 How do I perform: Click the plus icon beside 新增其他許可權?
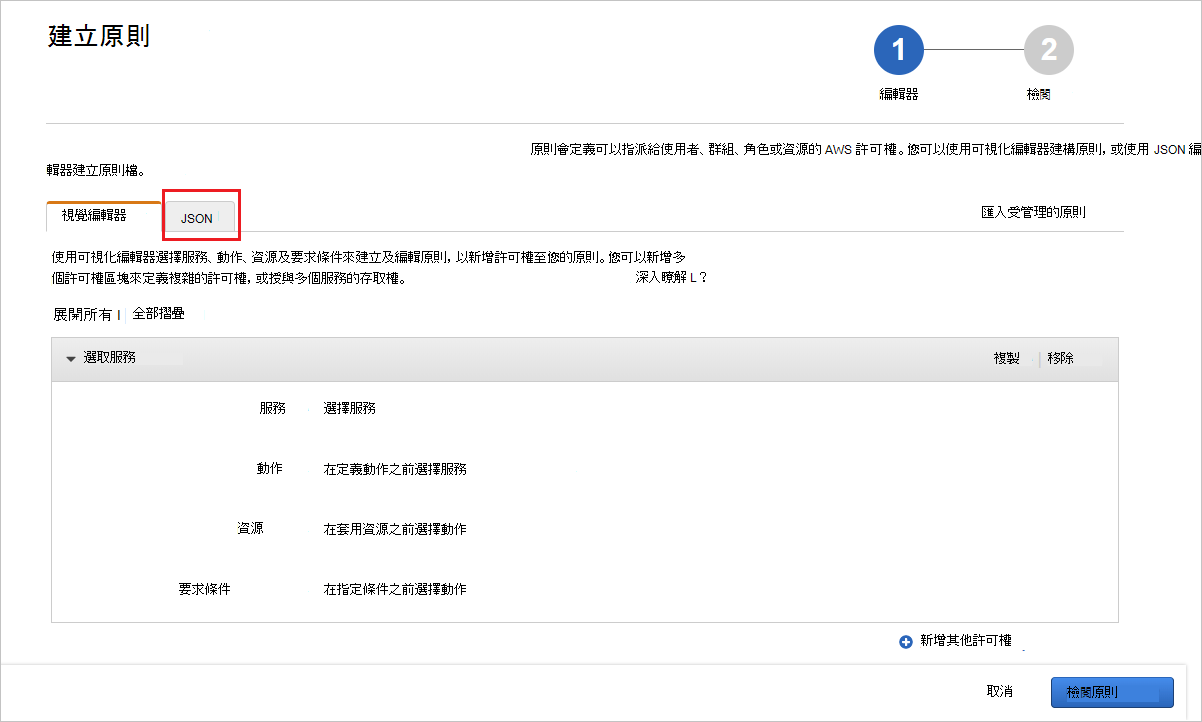(908, 641)
